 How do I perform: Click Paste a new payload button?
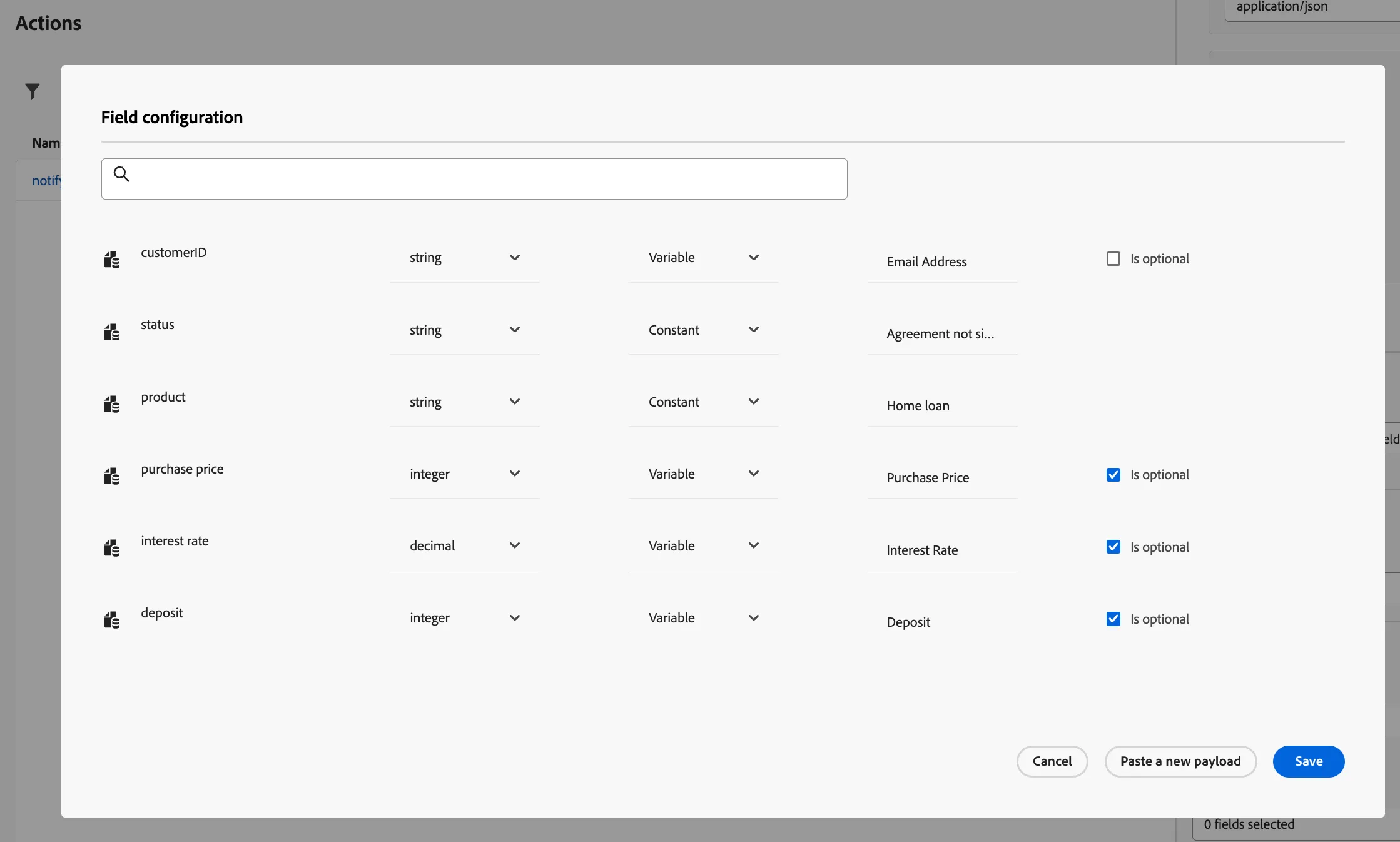[x=1180, y=761]
